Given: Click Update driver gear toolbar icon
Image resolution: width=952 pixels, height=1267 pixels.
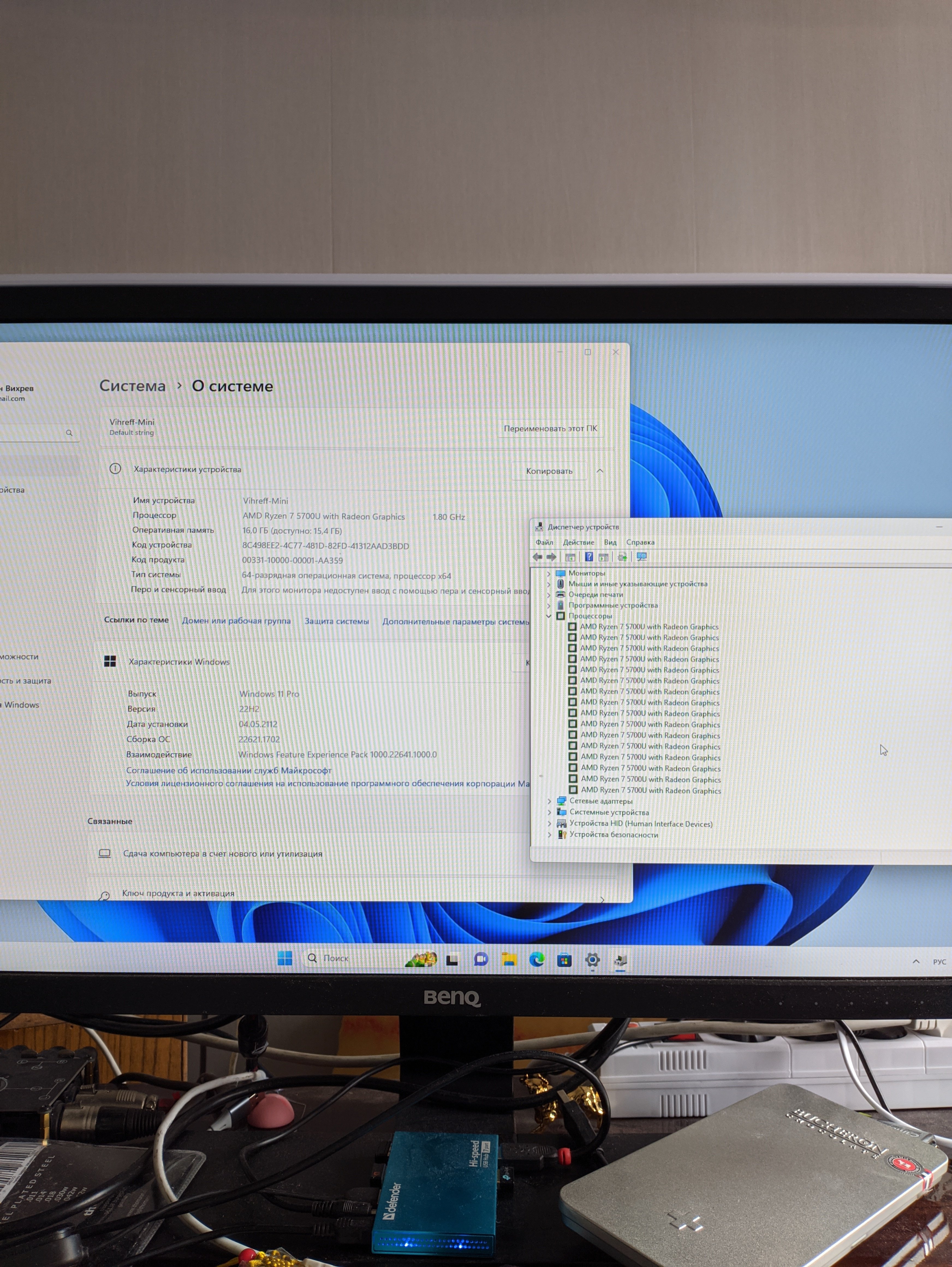Looking at the screenshot, I should [x=623, y=557].
